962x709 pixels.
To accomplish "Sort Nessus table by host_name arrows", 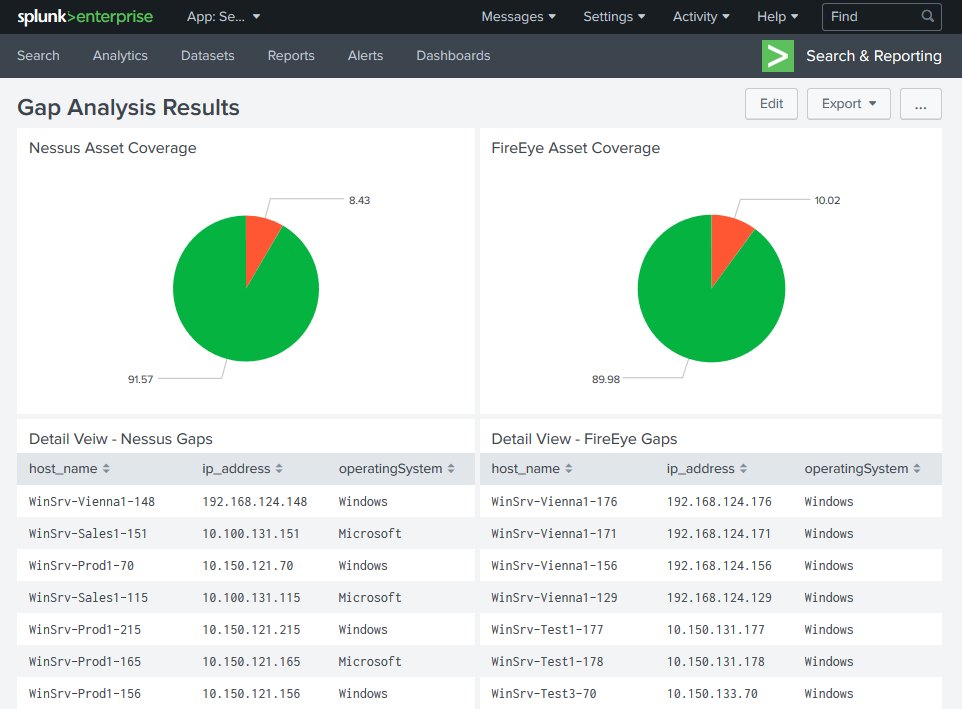I will (106, 469).
